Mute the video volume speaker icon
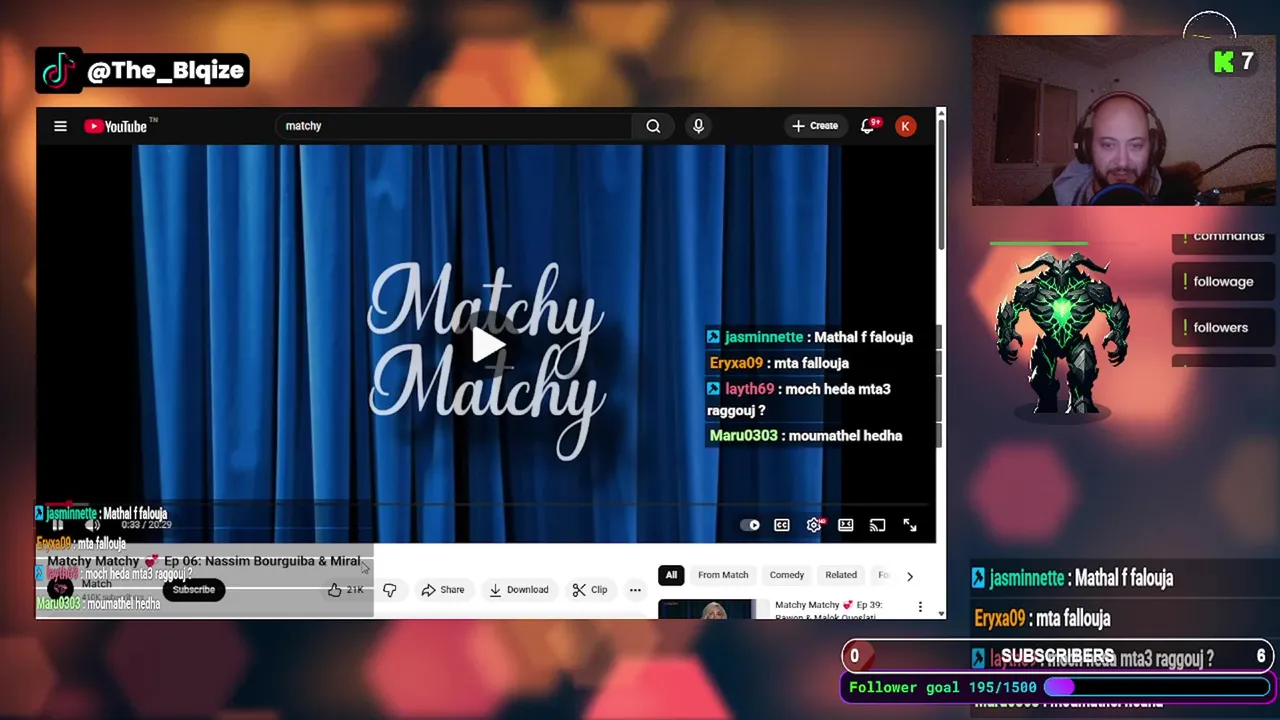The height and width of the screenshot is (720, 1280). tap(92, 525)
